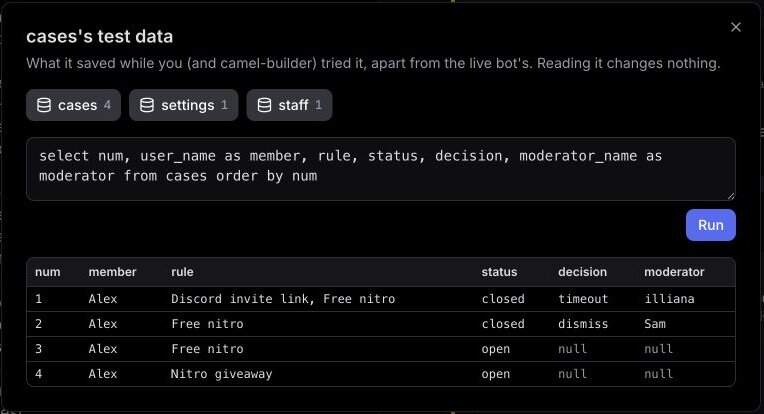Run the SQL query
This screenshot has height=414, width=764.
click(710, 225)
